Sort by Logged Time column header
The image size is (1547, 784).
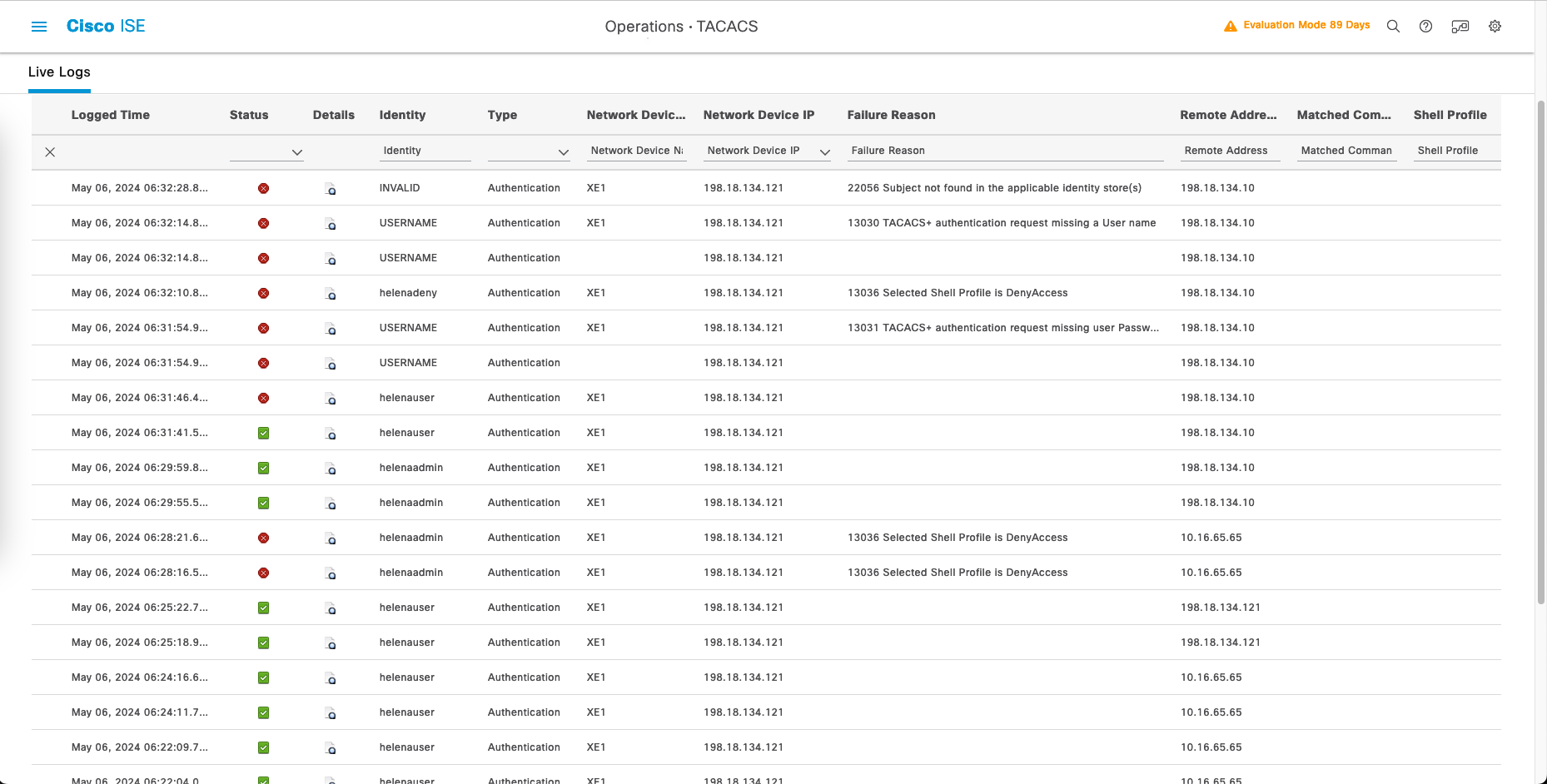pyautogui.click(x=110, y=115)
